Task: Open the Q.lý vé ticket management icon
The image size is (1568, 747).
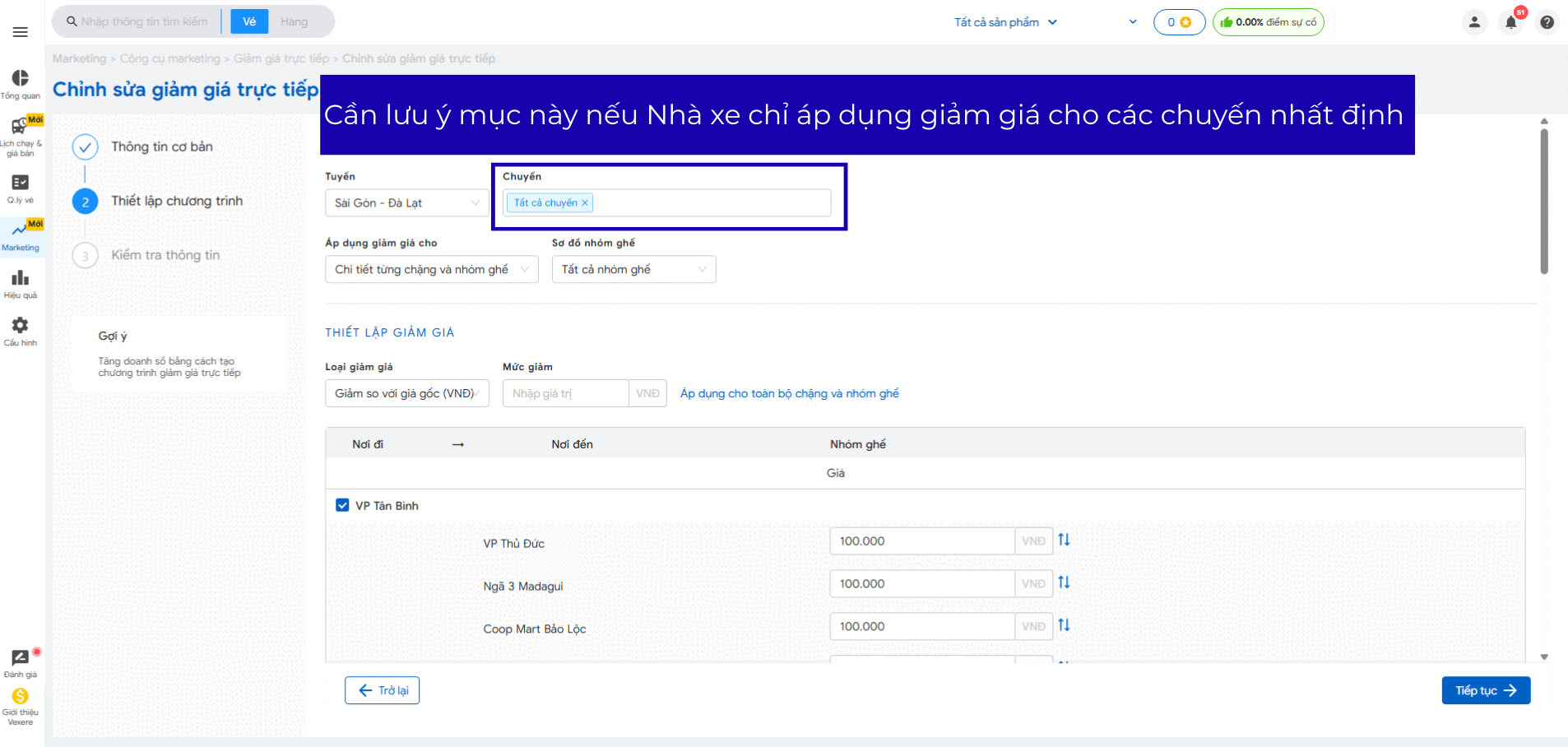Action: point(21,183)
